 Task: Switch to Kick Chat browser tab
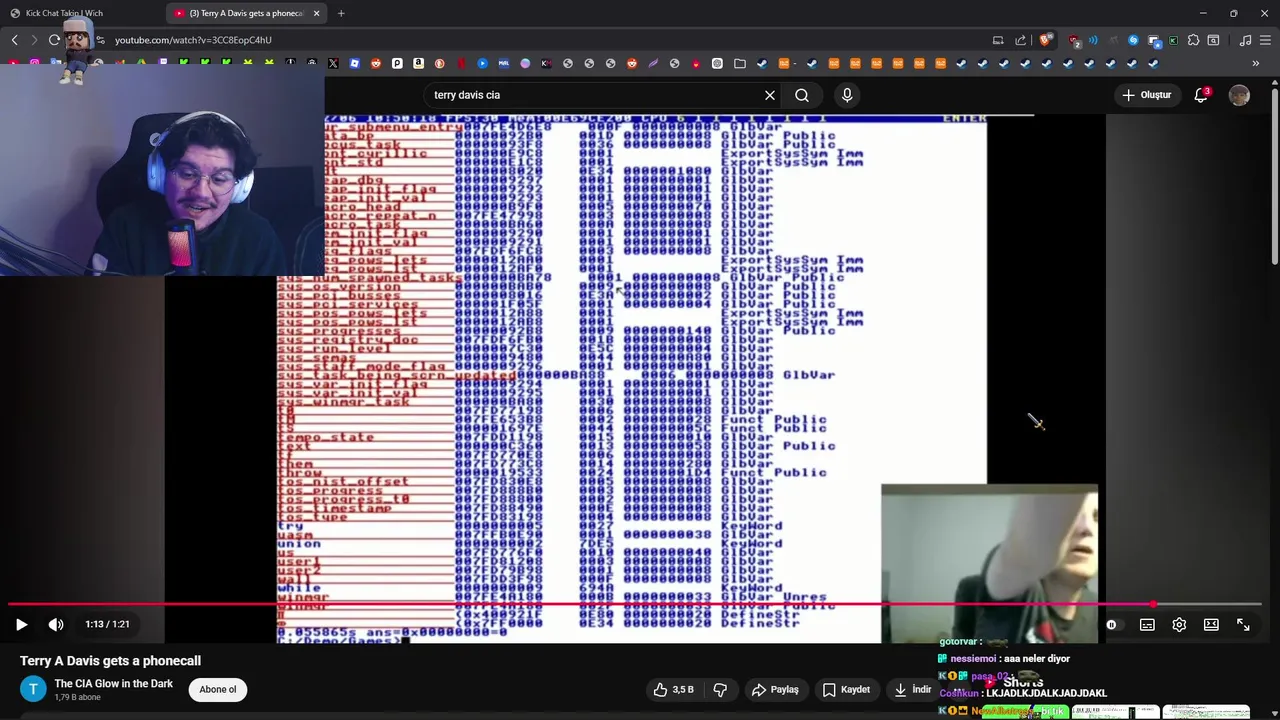coord(64,13)
